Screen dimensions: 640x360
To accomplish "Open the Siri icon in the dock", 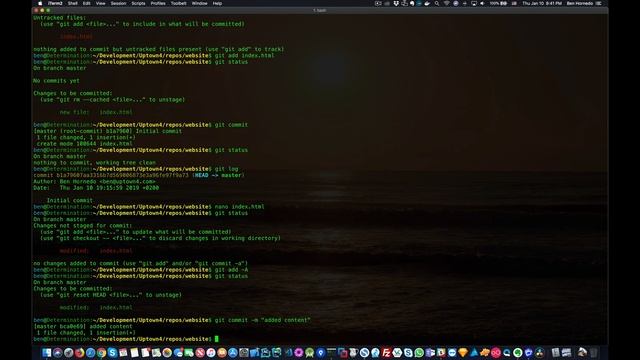I will point(58,353).
